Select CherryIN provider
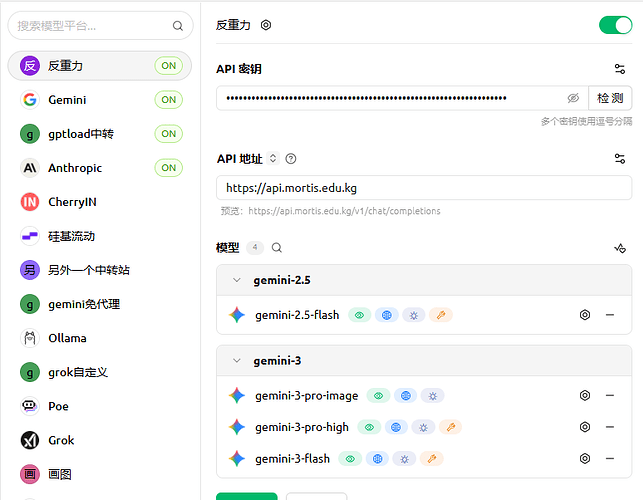This screenshot has width=643, height=500. click(100, 202)
